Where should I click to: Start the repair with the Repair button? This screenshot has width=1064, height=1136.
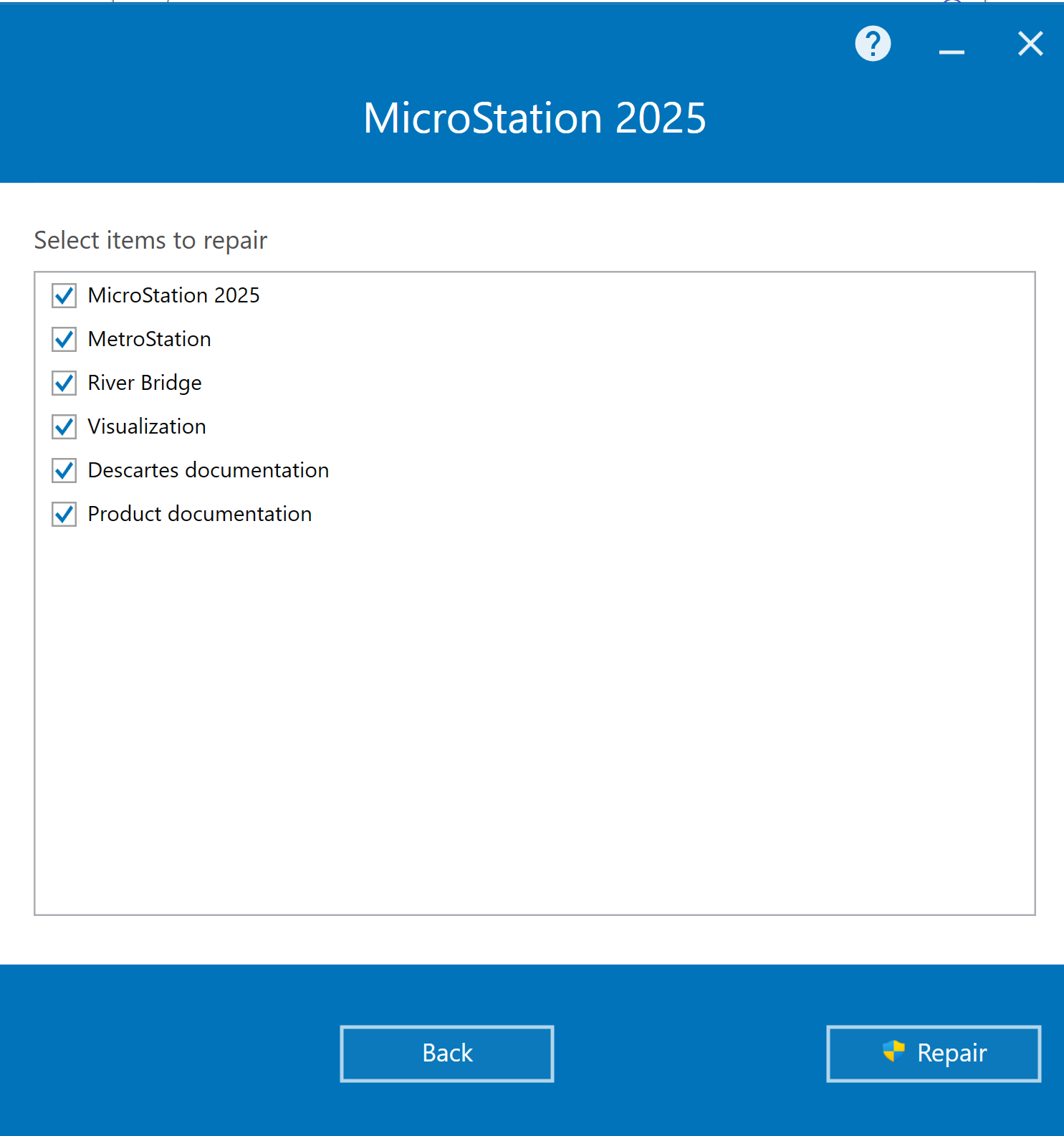(934, 1054)
